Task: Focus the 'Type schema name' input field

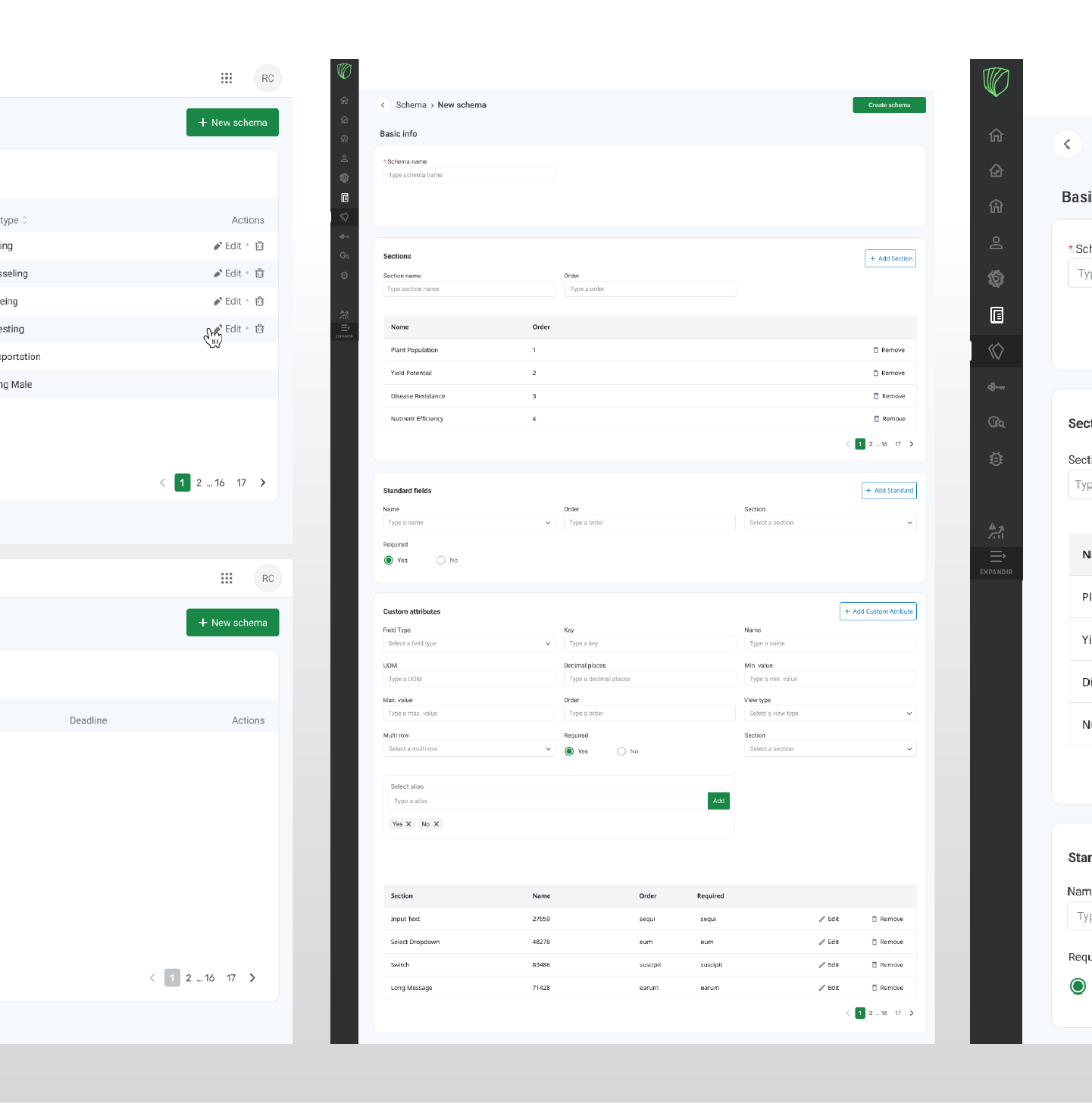Action: click(468, 175)
